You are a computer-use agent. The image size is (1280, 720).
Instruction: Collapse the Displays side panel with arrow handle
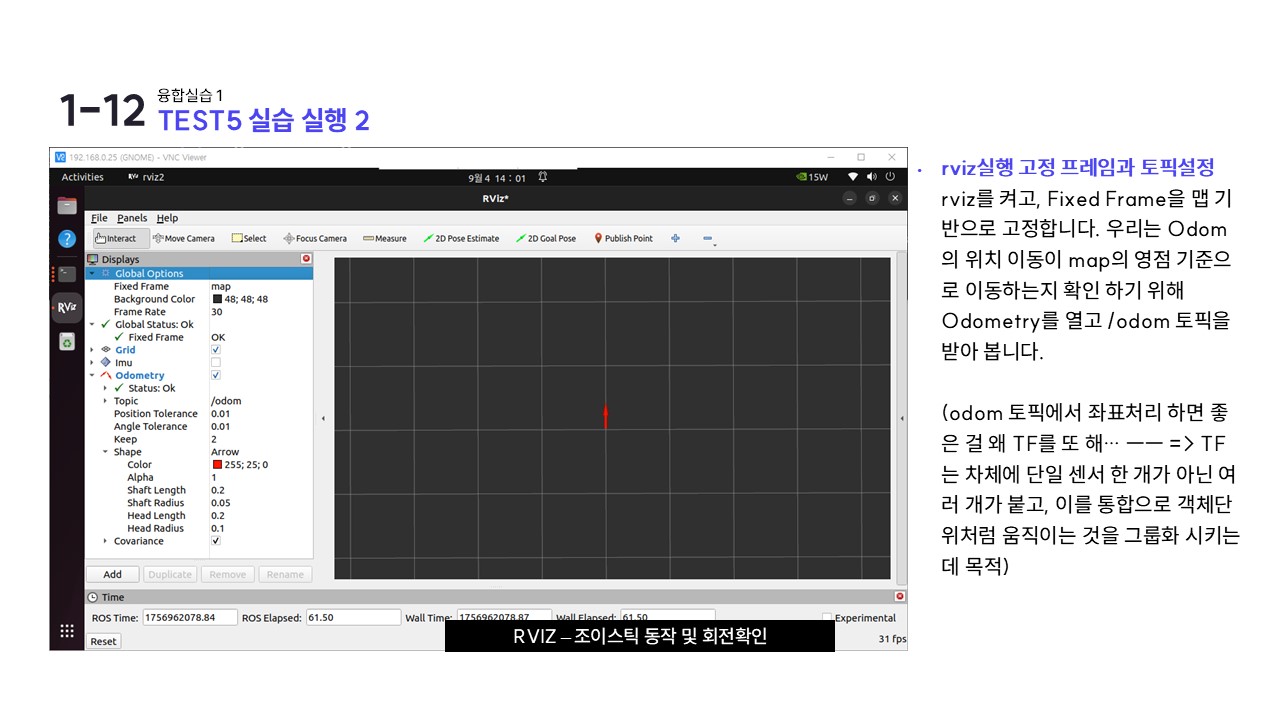tap(323, 419)
